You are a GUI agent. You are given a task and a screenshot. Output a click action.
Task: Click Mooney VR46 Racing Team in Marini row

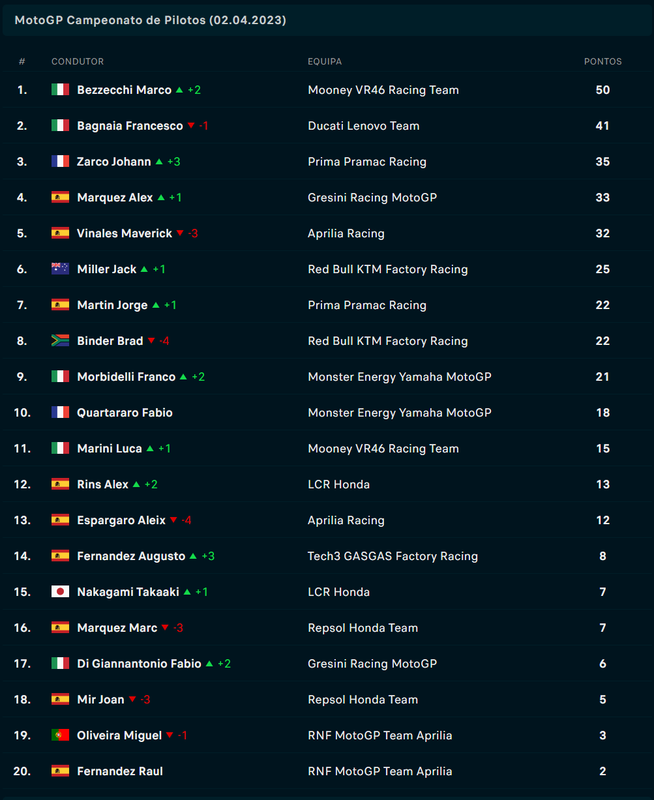point(383,448)
